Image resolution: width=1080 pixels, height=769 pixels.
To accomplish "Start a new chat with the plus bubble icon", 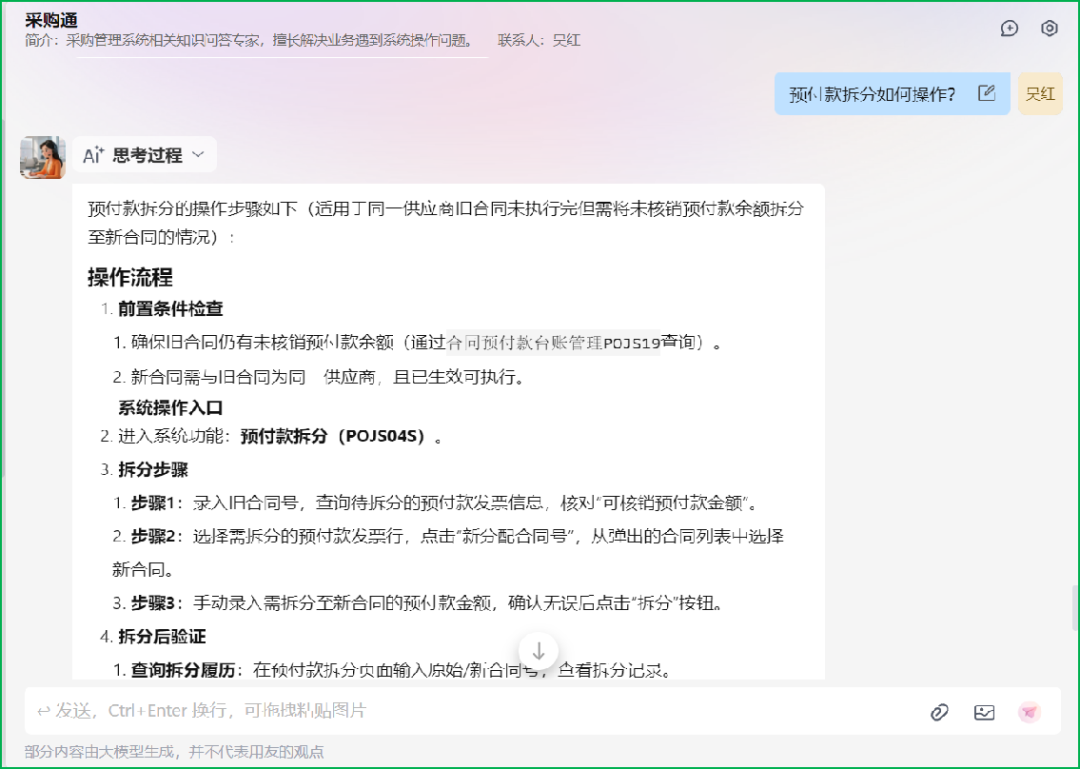I will coord(1009,28).
